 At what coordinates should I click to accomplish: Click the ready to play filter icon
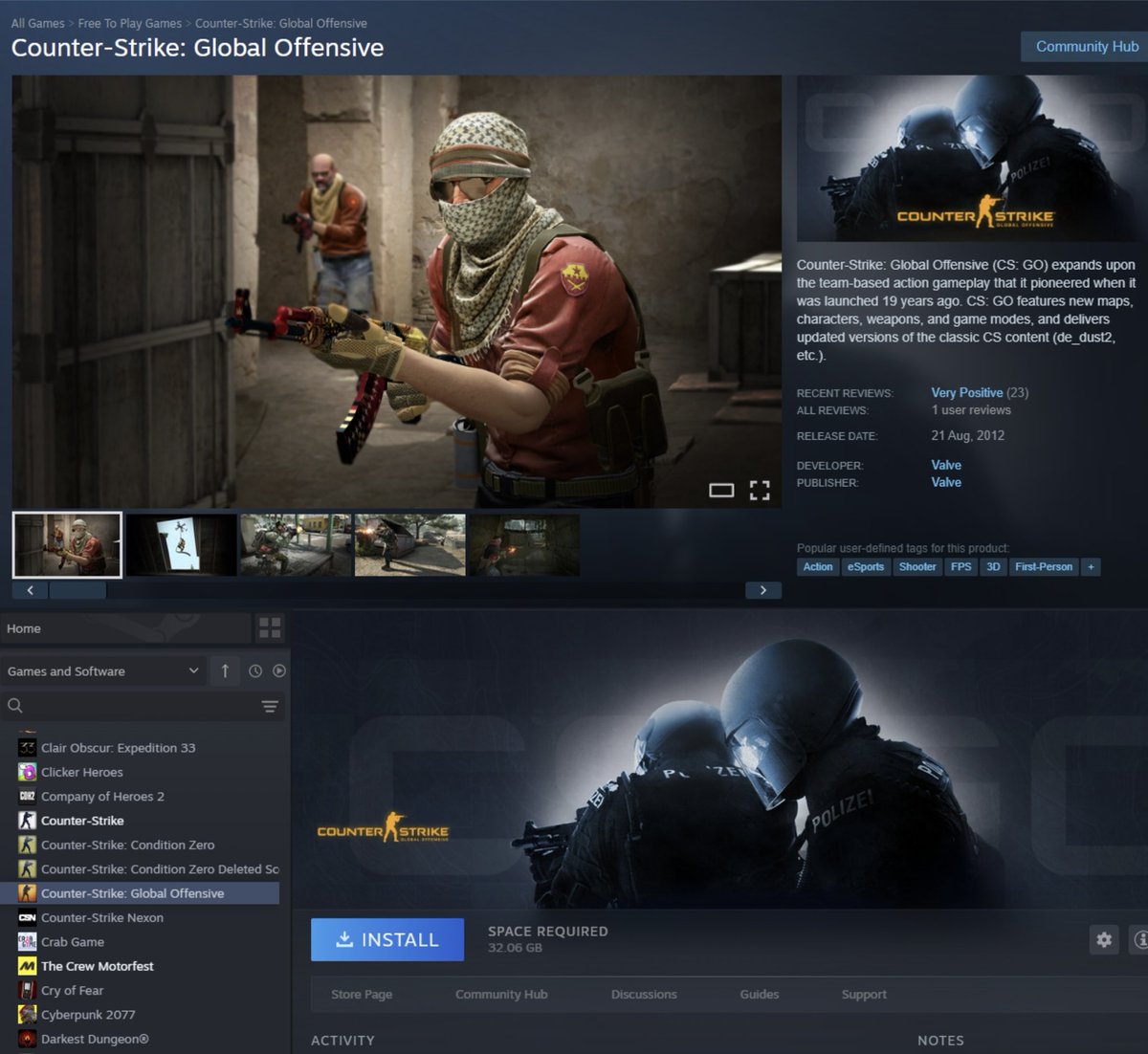[x=279, y=671]
